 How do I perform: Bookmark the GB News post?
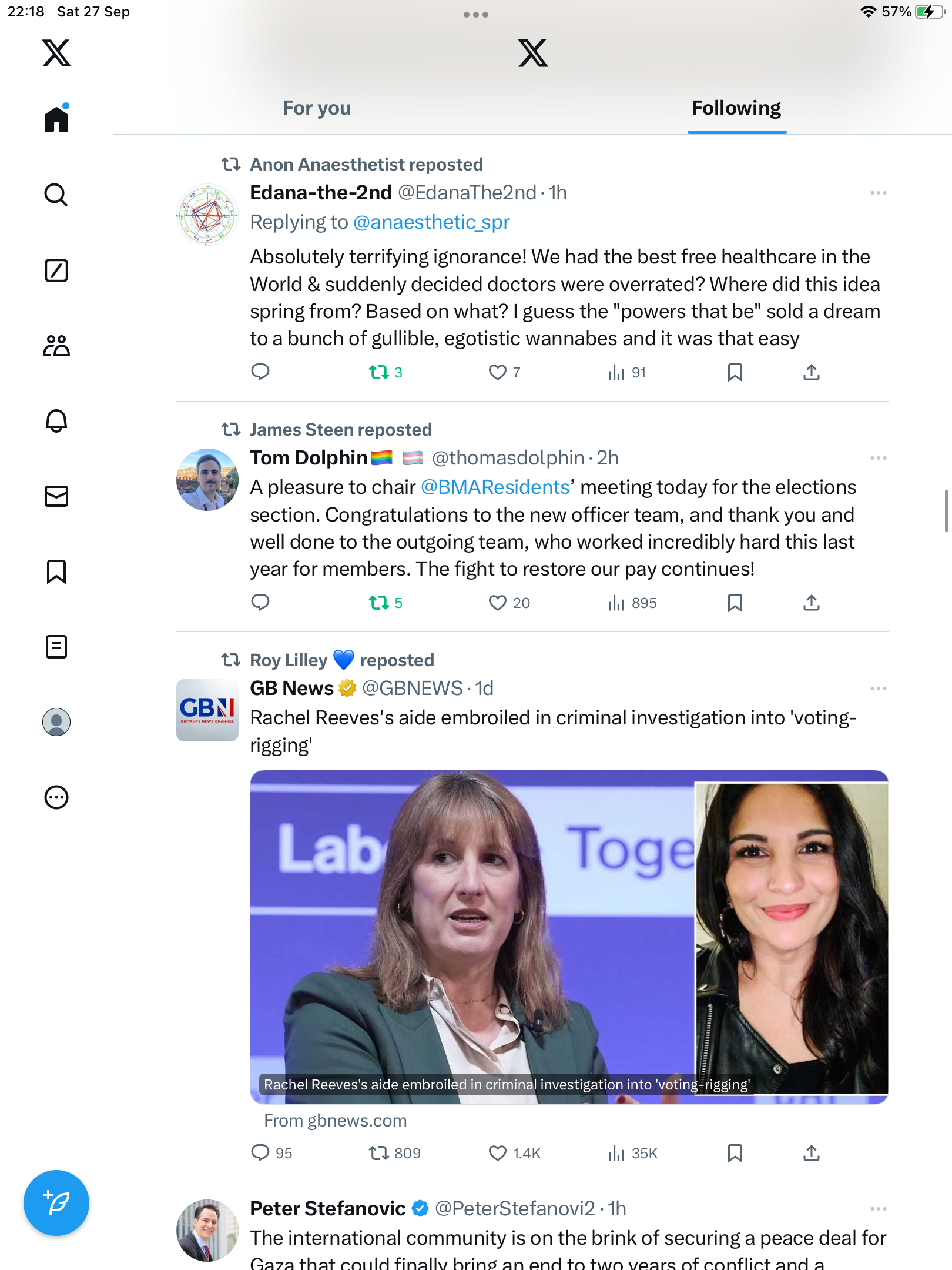pos(735,1153)
